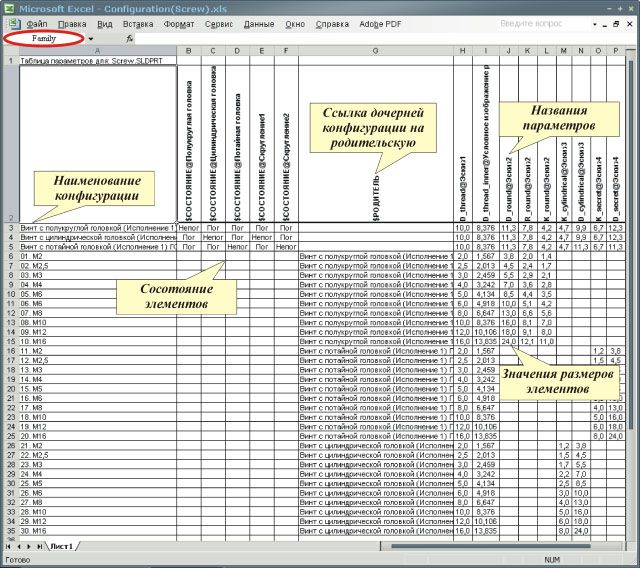
Task: Select row 15 header
Action: 11,341
